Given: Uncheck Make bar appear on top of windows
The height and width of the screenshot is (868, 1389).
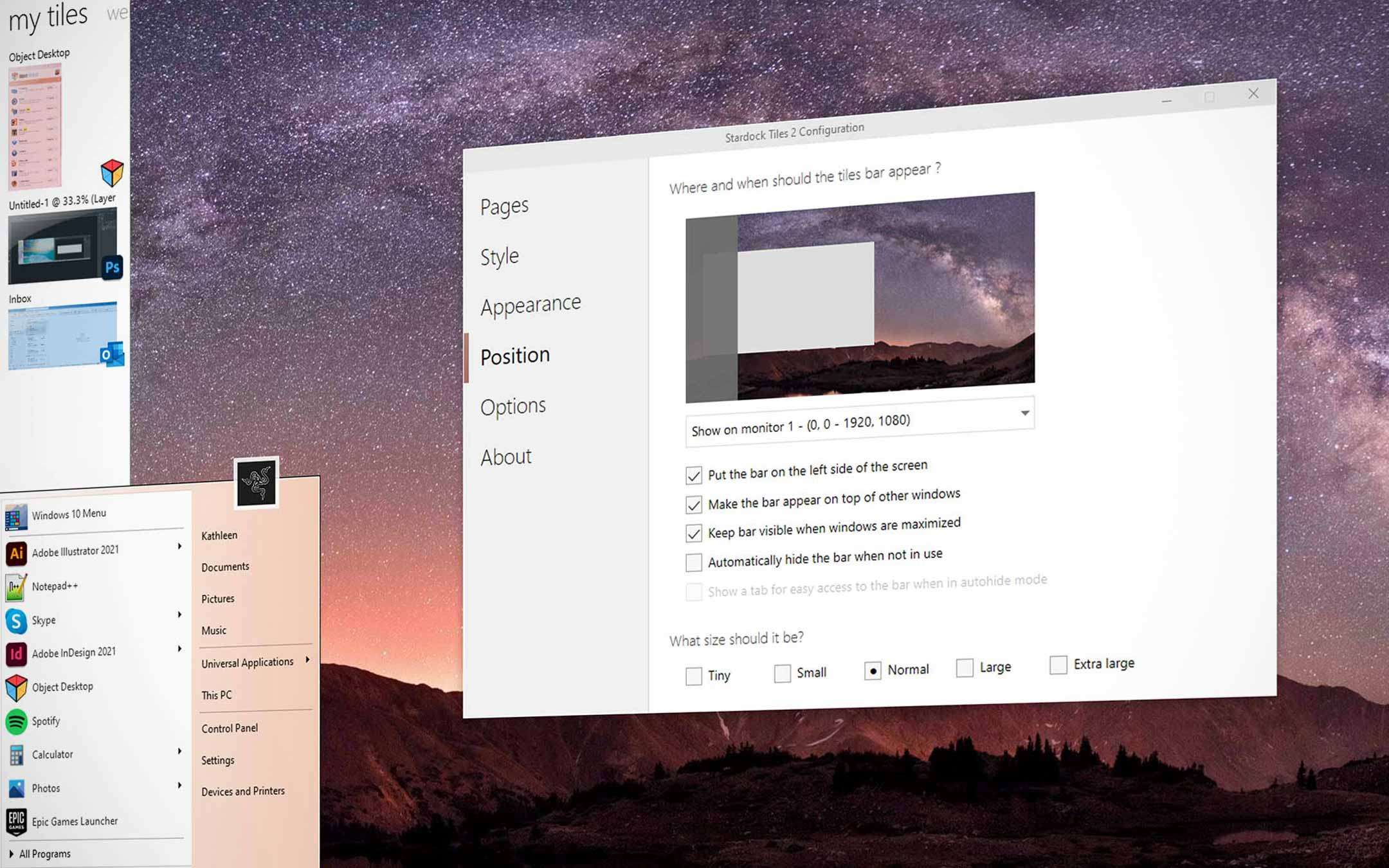Looking at the screenshot, I should (693, 505).
